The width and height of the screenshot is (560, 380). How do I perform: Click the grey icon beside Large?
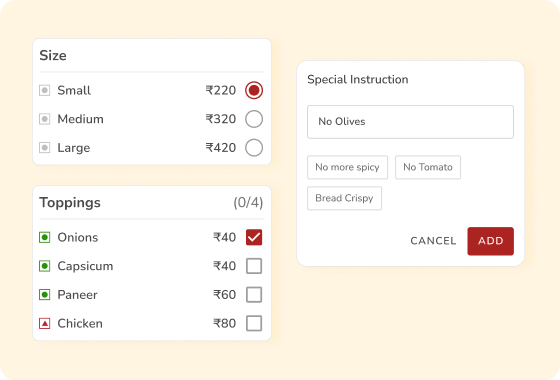(45, 148)
